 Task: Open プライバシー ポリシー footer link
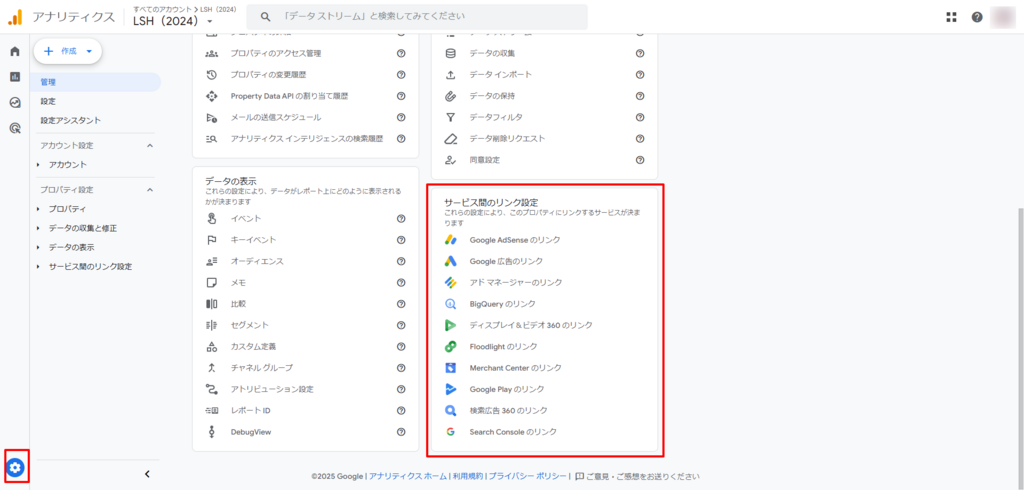pos(528,476)
